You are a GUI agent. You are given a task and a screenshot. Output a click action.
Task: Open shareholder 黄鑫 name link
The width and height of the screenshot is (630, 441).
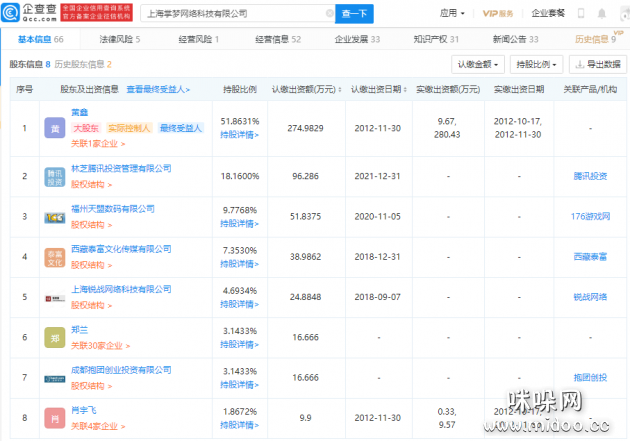(80, 112)
